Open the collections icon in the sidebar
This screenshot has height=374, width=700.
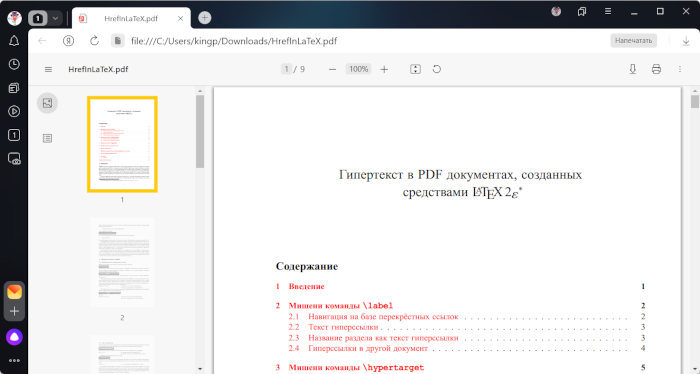click(14, 88)
